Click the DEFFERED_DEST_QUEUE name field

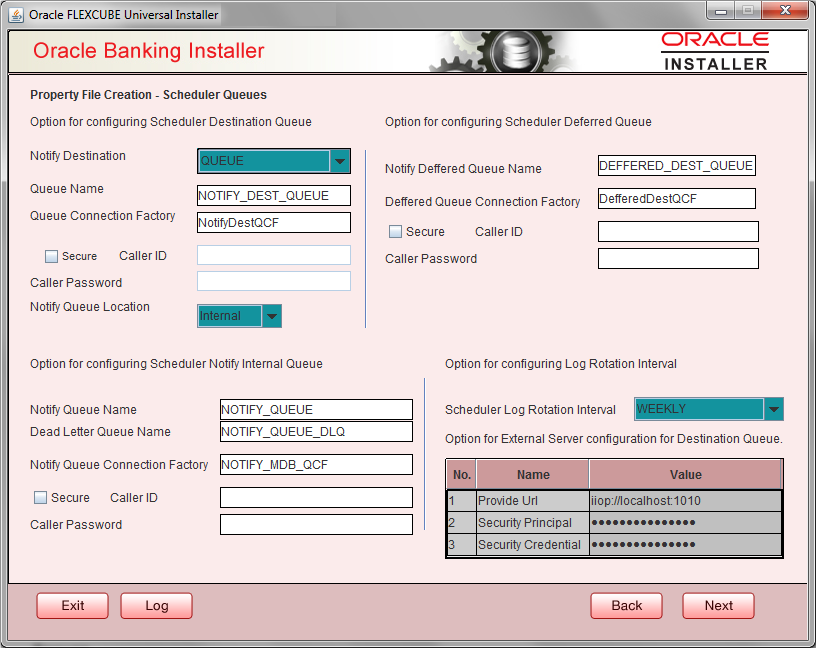click(x=677, y=165)
